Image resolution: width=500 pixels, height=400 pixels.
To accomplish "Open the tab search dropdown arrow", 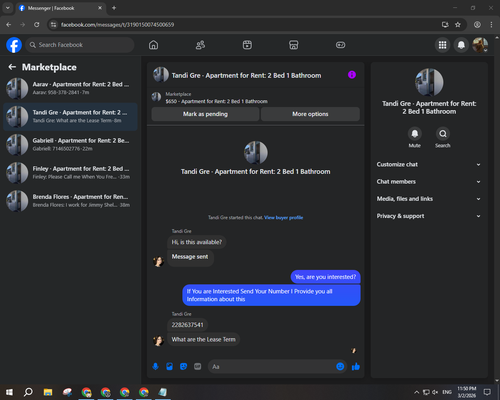I will (8, 8).
